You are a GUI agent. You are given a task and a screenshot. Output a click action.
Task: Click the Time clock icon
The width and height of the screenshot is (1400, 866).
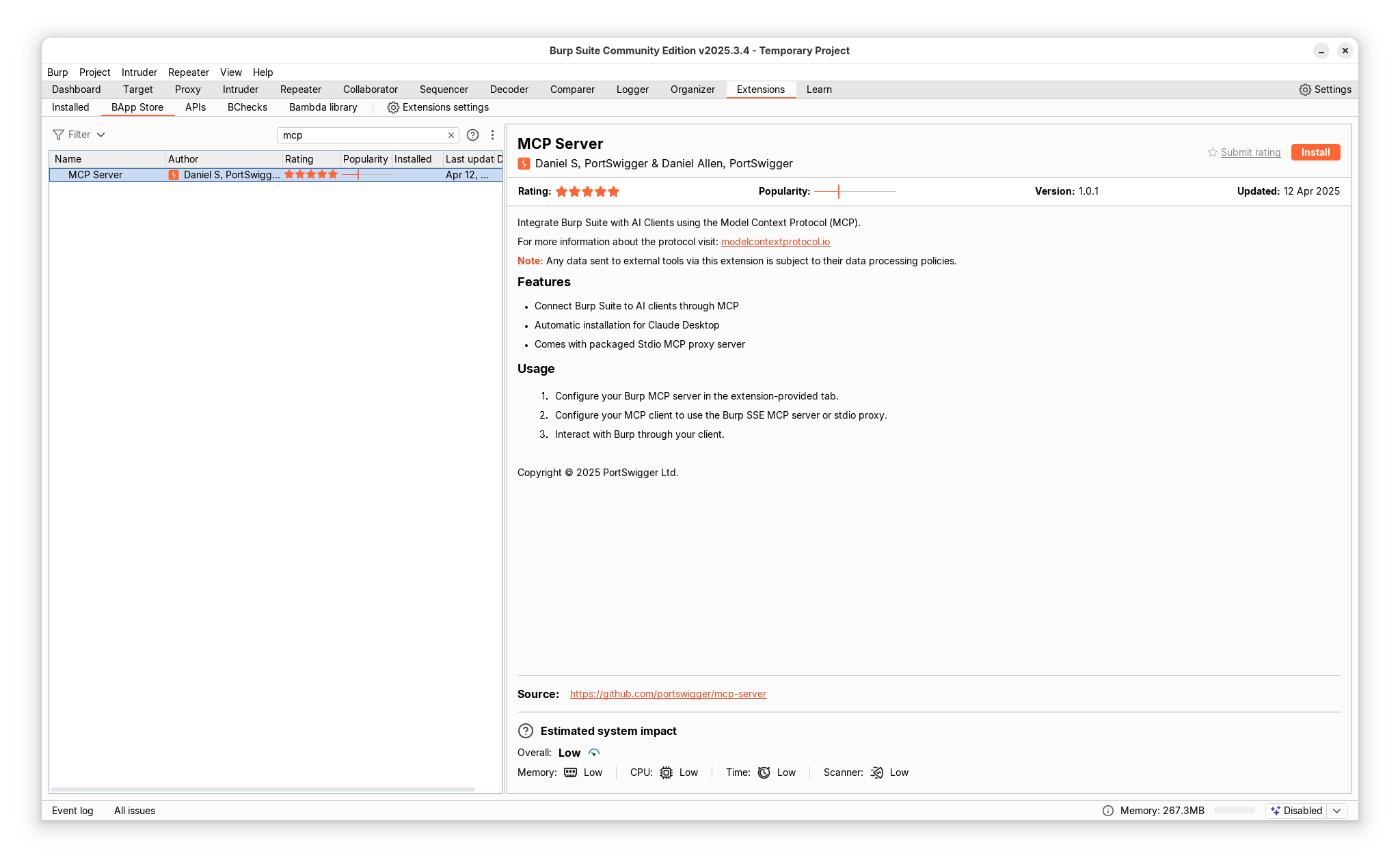pos(764,773)
